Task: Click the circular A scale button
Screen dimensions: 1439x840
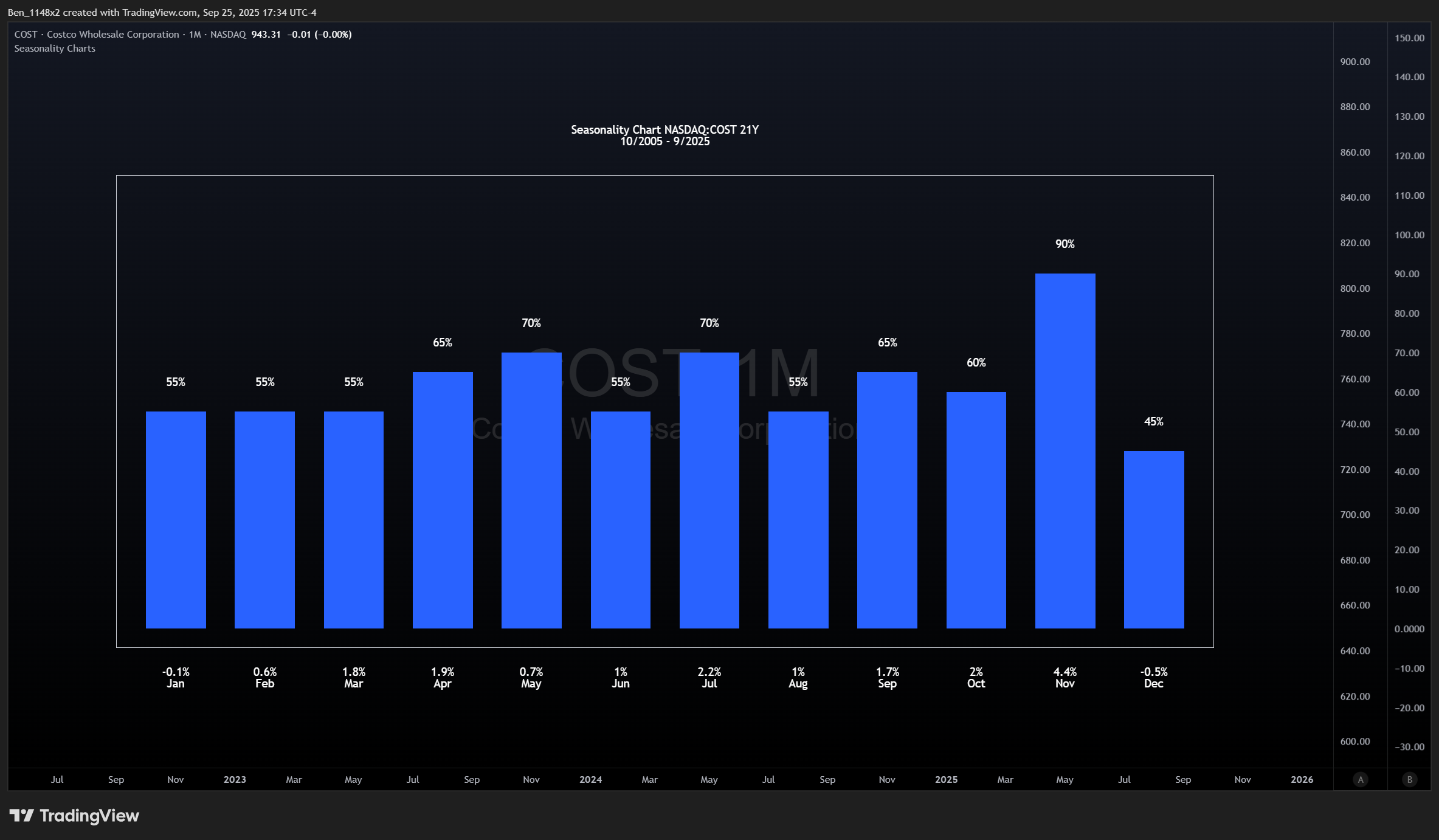Action: [x=1361, y=779]
